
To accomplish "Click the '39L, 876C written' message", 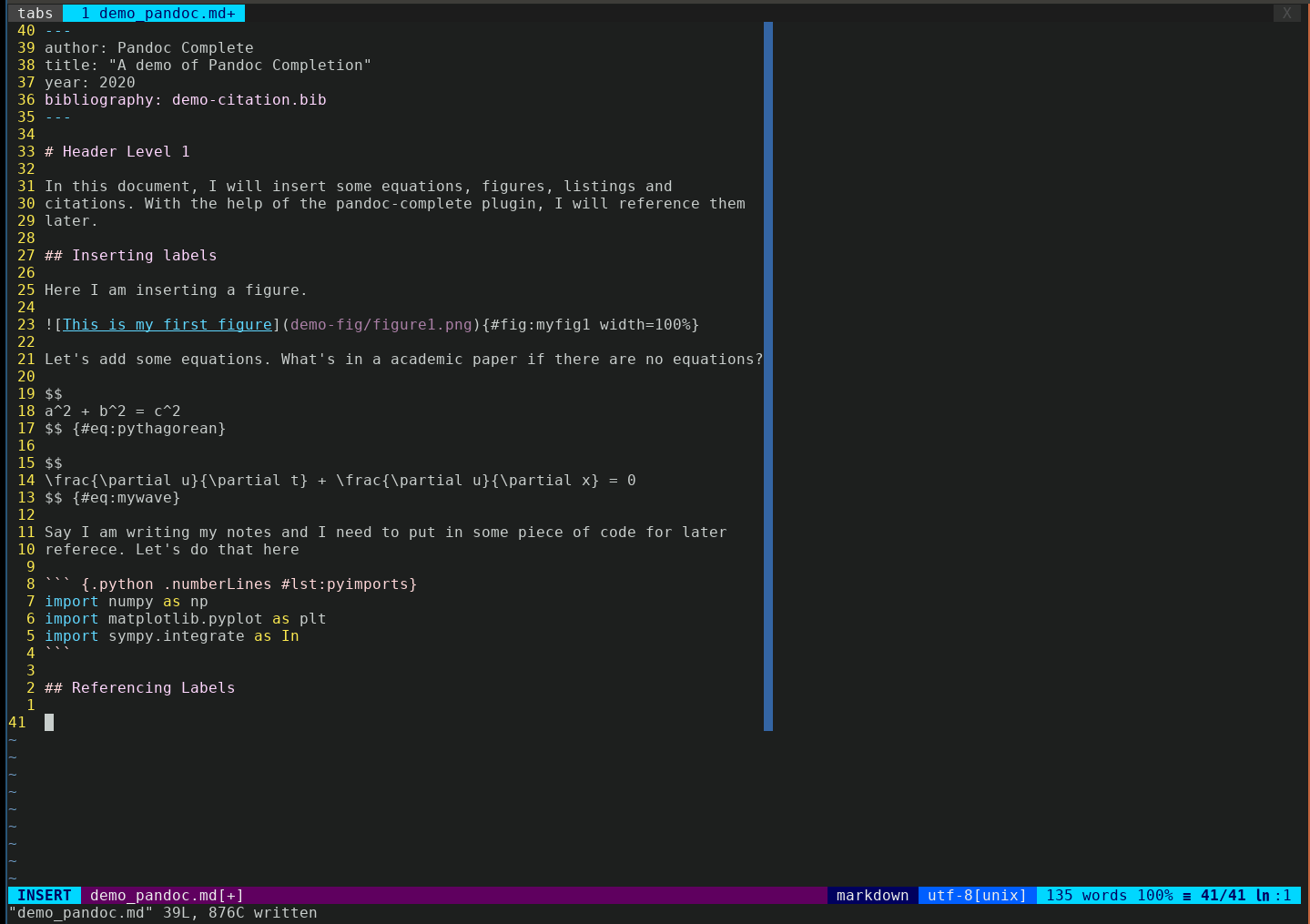I will 239,913.
